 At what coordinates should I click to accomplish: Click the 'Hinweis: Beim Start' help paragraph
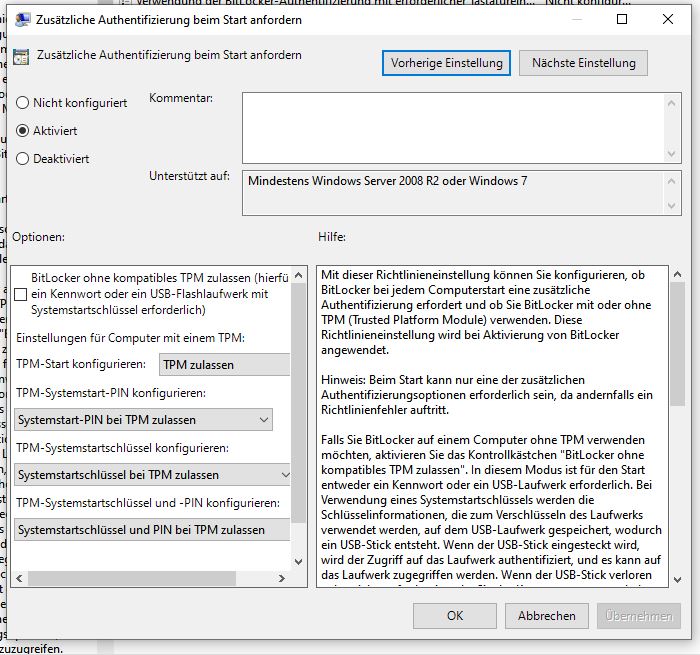(487, 395)
